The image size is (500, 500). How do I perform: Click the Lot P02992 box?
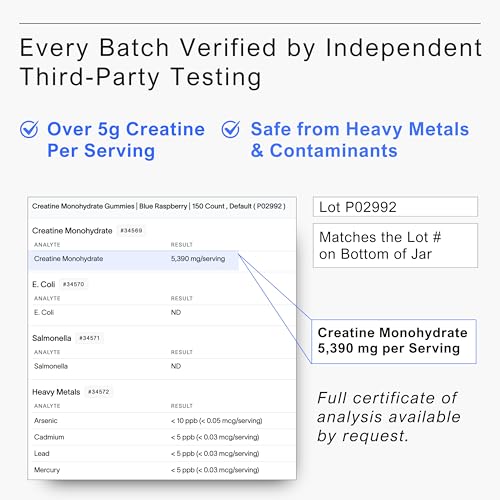click(395, 207)
